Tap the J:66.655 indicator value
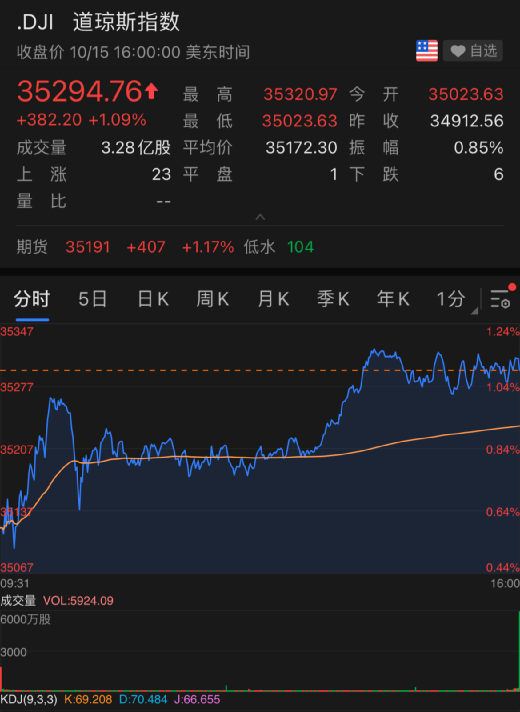This screenshot has height=712, width=520. pyautogui.click(x=197, y=699)
